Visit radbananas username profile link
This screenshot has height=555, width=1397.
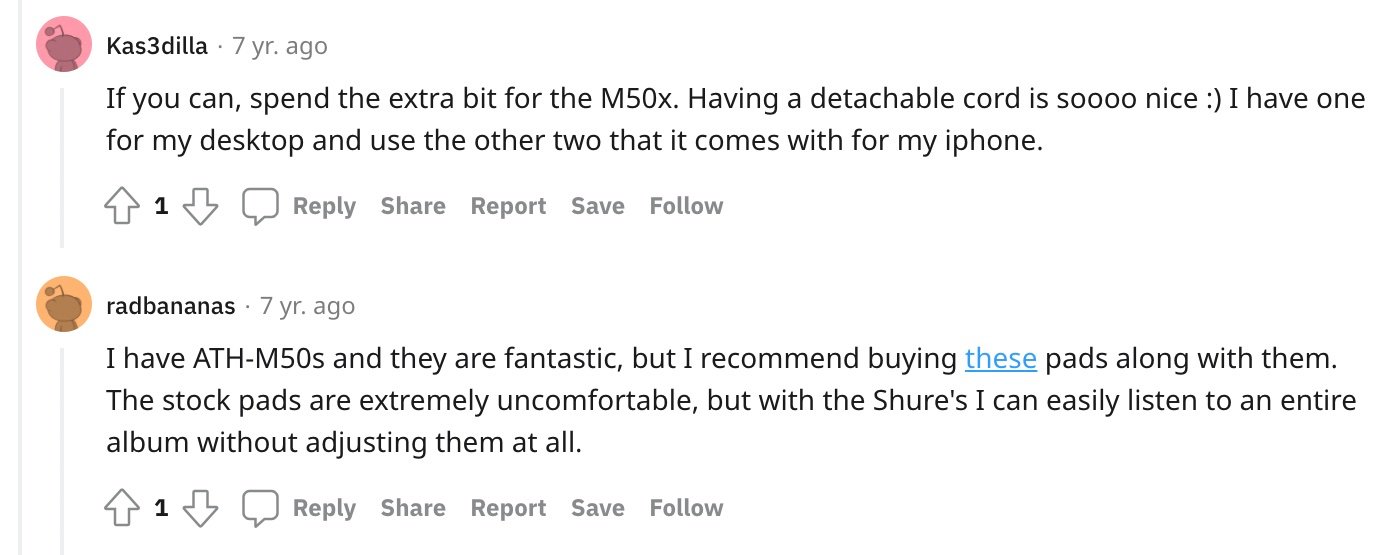171,306
